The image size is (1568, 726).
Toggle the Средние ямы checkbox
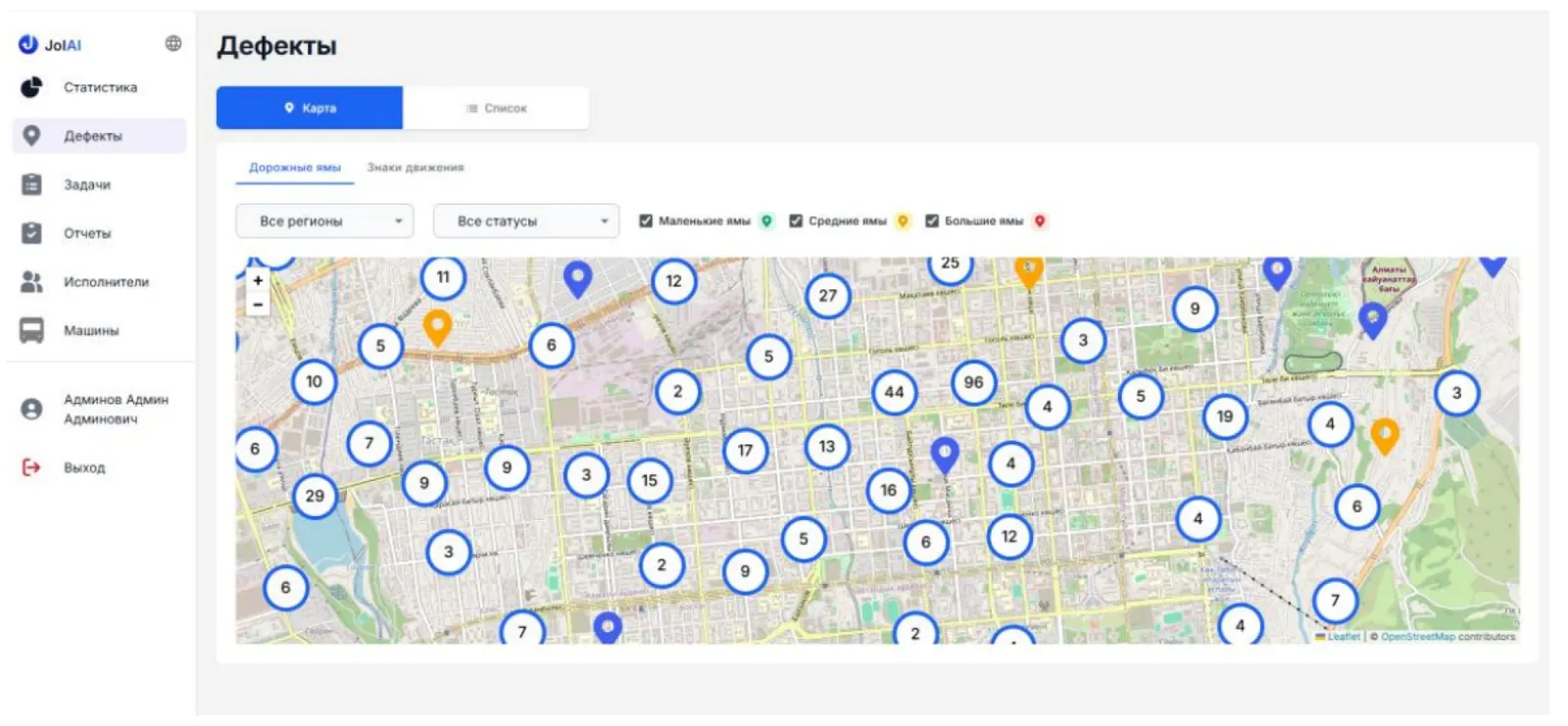[x=796, y=221]
